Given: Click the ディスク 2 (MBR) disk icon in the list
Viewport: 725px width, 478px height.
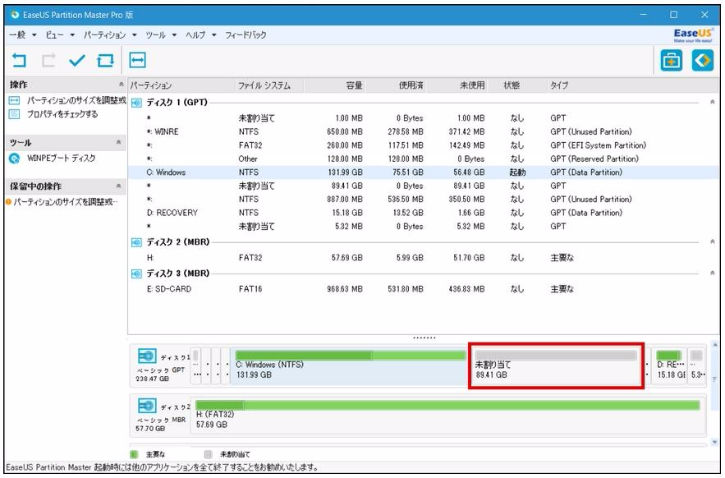Looking at the screenshot, I should [x=136, y=242].
